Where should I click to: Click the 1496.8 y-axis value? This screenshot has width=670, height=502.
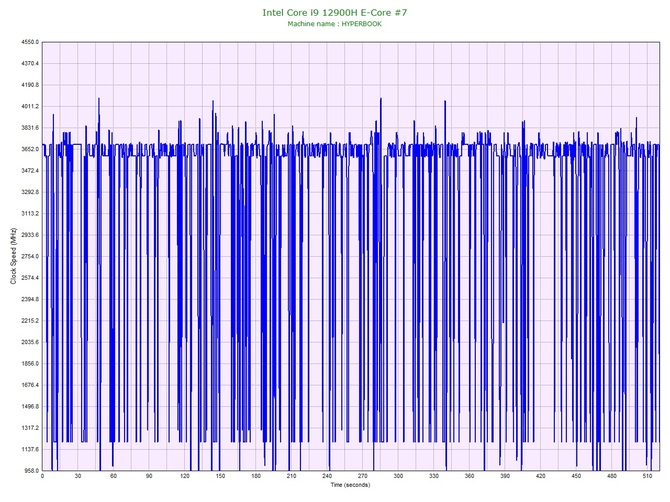(x=30, y=406)
